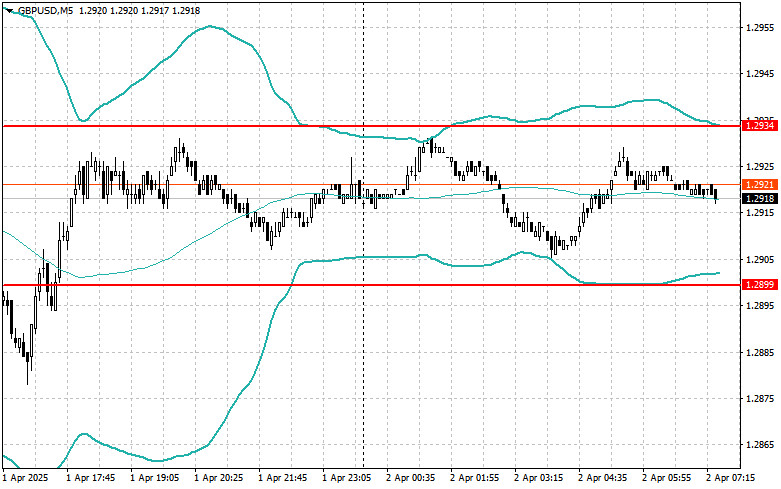Viewport: 781px width, 489px height.
Task: Click the 1.2865 price scale value
Action: 761,445
